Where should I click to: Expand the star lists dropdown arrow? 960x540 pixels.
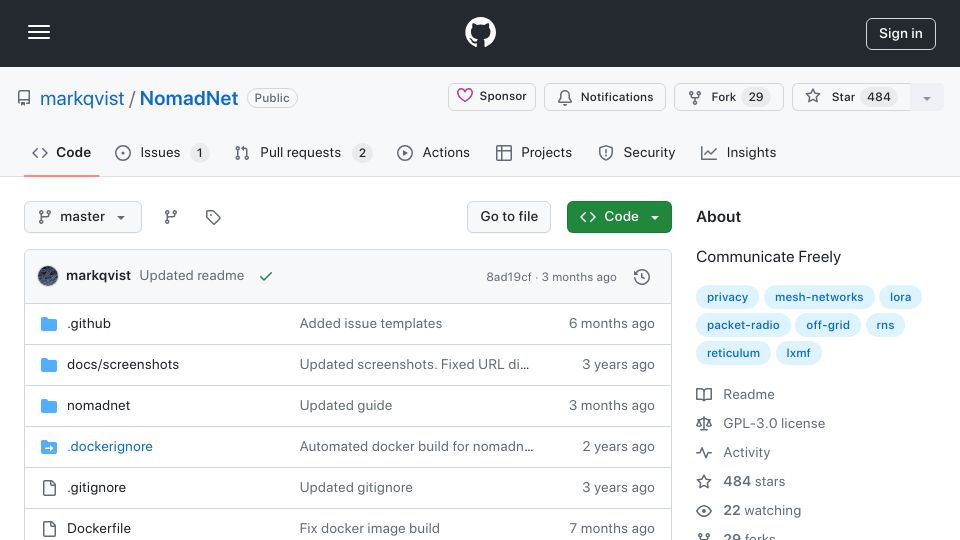927,97
